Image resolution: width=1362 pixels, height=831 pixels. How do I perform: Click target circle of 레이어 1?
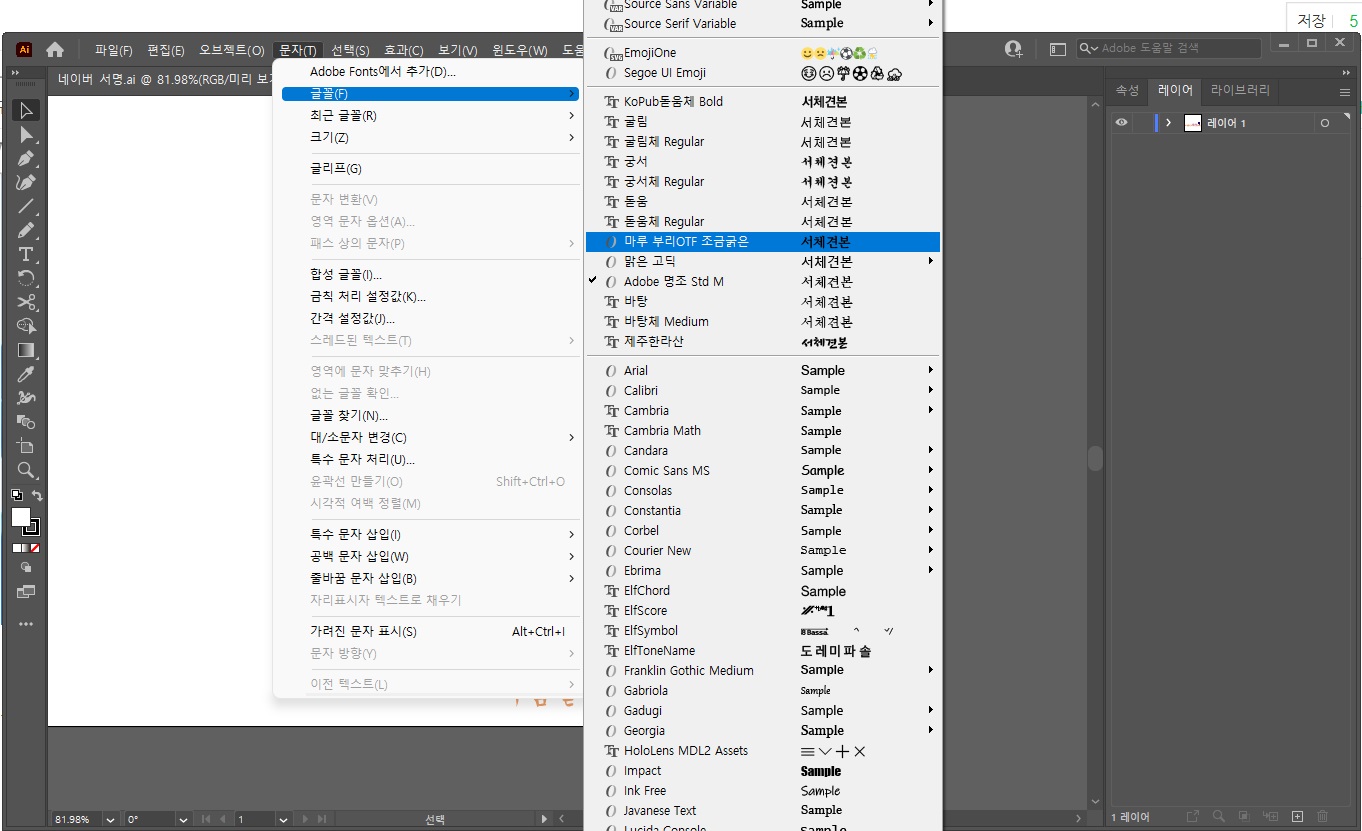1325,123
